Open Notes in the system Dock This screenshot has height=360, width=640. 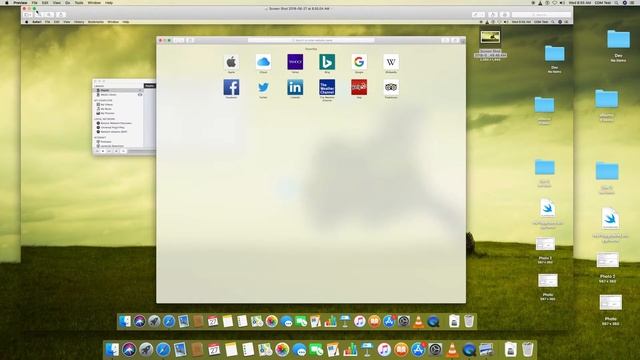point(231,350)
